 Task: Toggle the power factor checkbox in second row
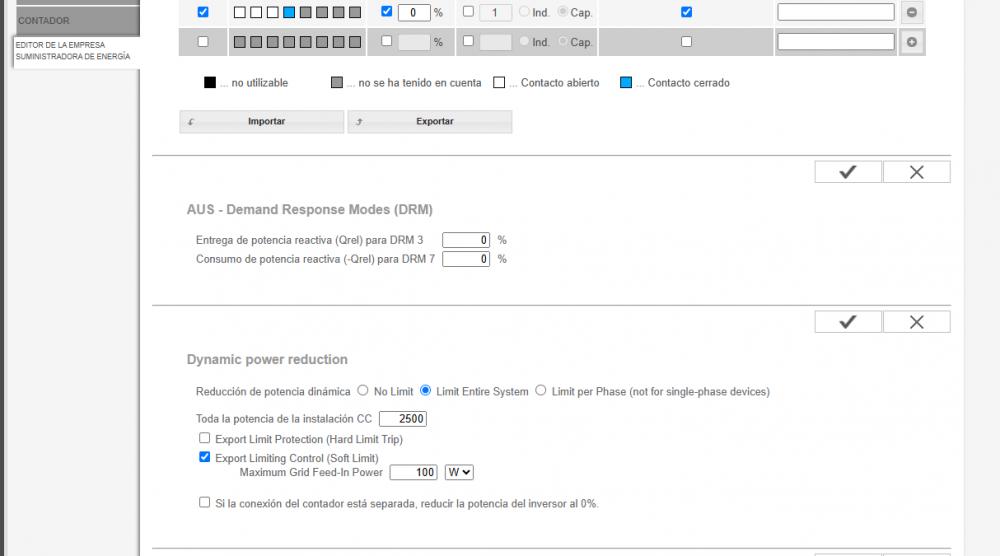(x=468, y=41)
